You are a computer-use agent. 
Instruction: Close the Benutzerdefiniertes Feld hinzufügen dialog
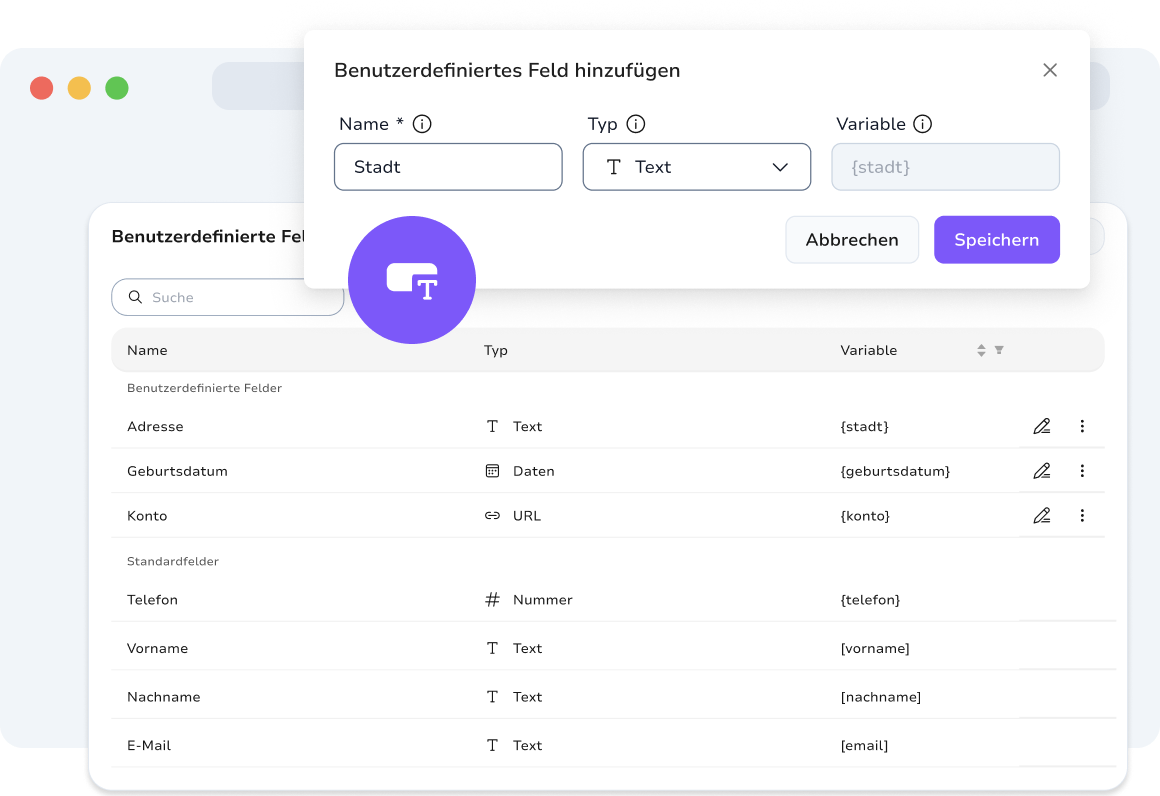tap(1050, 70)
